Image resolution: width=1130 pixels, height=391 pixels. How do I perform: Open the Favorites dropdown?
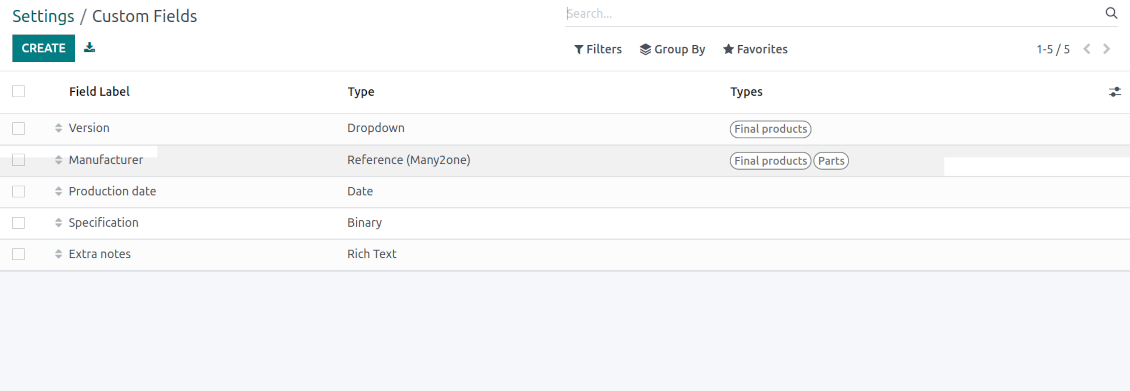pos(755,49)
